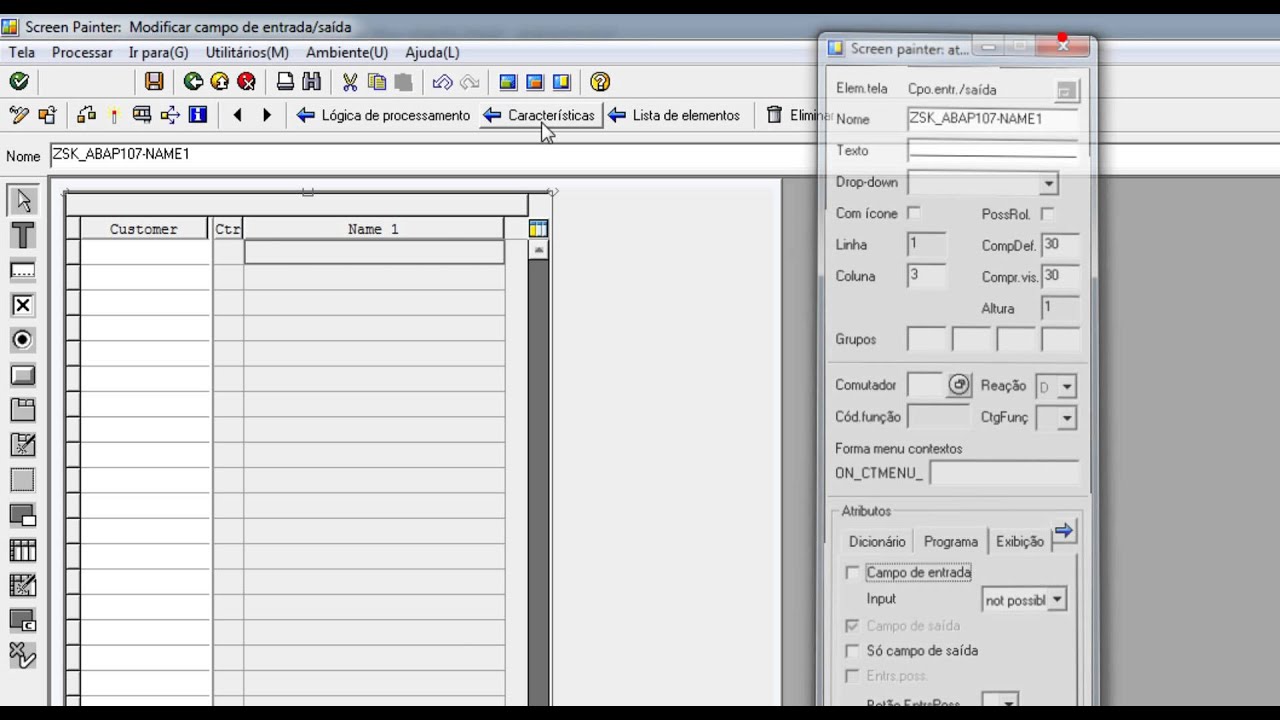The image size is (1280, 720).
Task: Open Find with the binoculars icon
Action: pyautogui.click(x=311, y=82)
